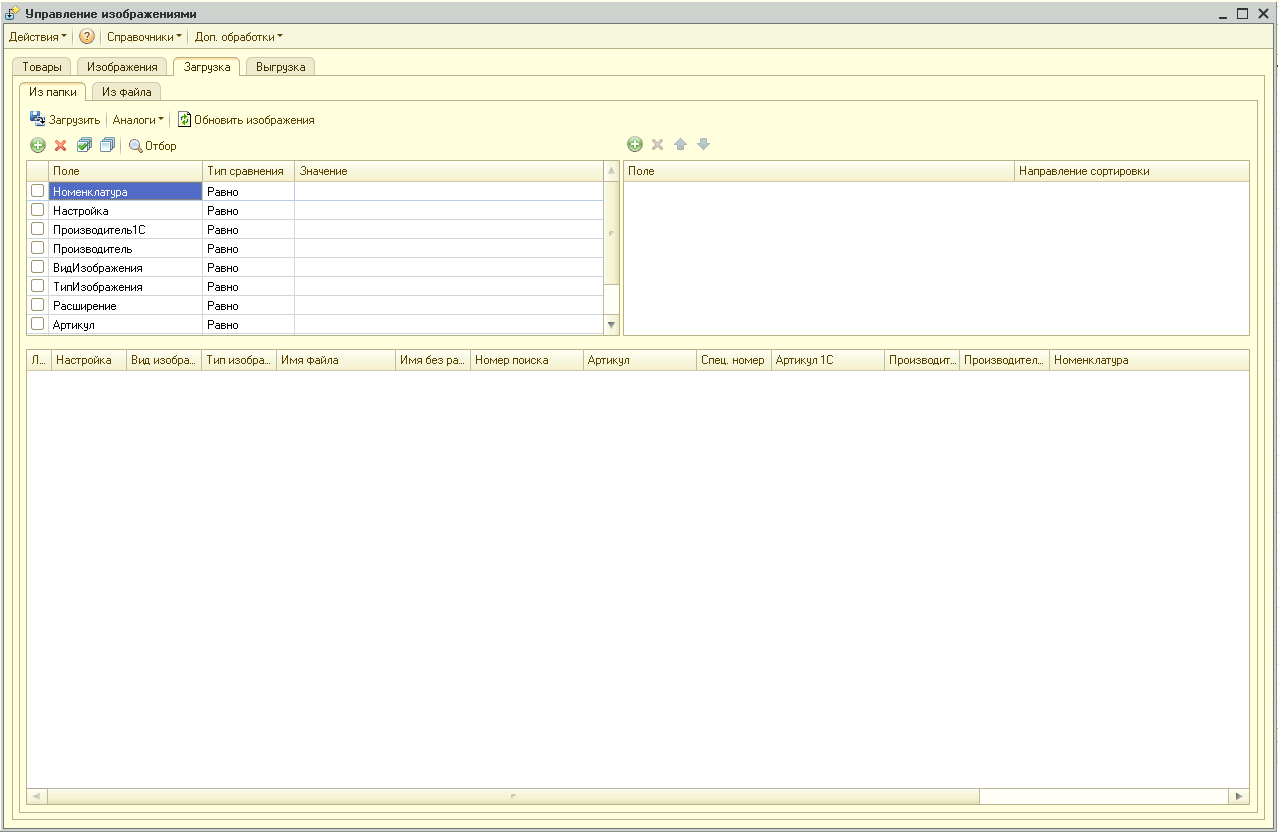Click the move sort field up arrow
1278x833 pixels.
(x=680, y=145)
